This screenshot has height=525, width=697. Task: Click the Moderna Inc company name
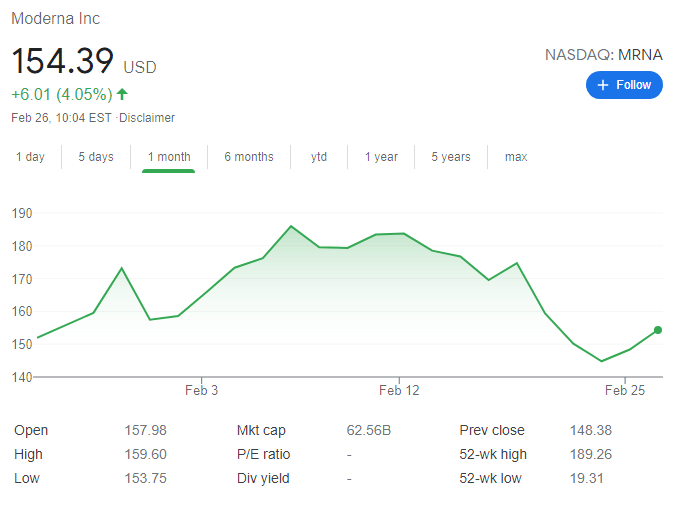pos(56,19)
